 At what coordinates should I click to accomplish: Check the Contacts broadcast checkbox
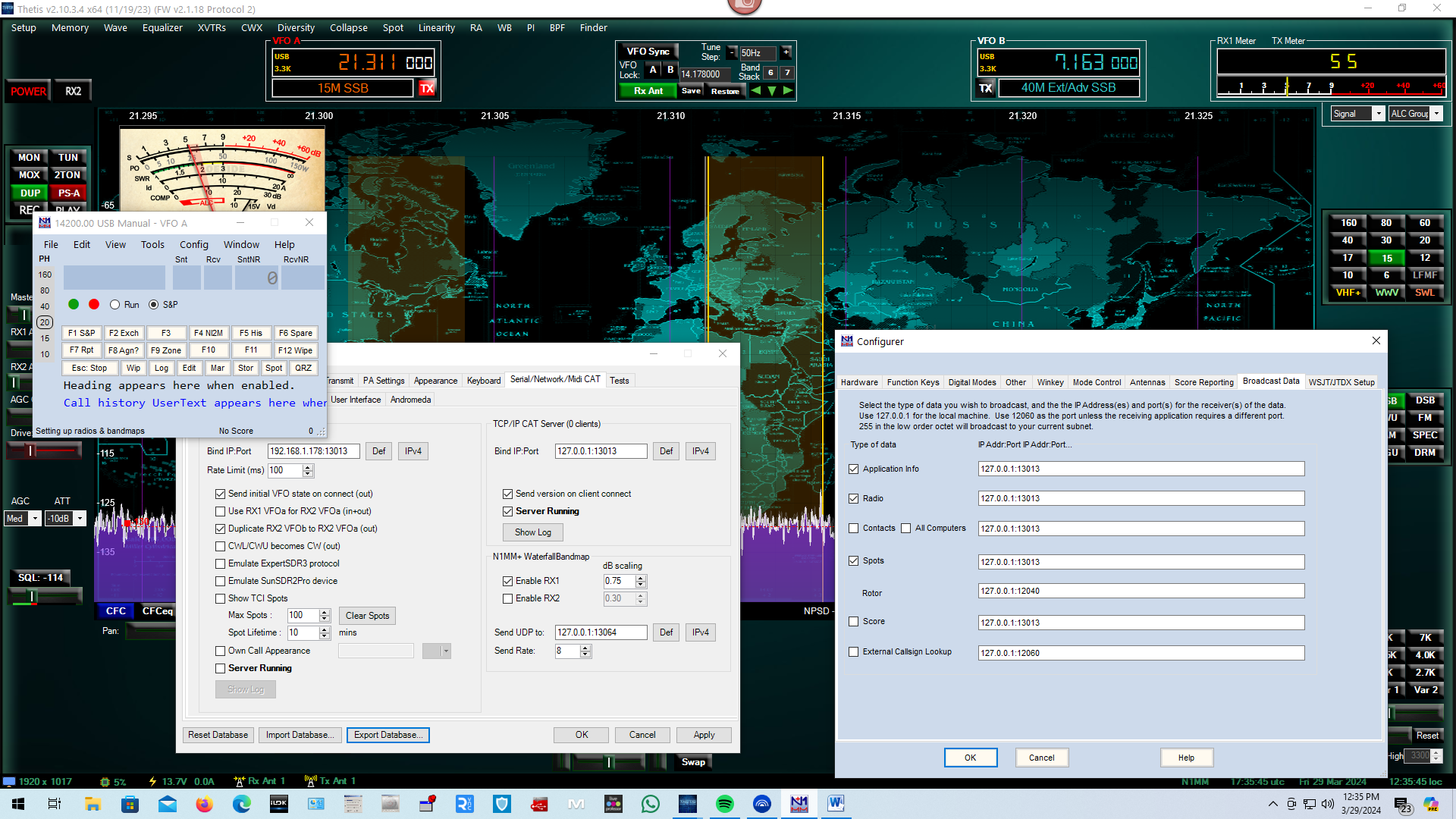tap(854, 528)
